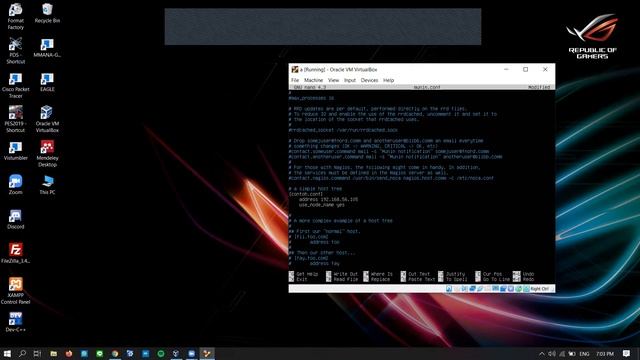Click the use_node_name yes line

(x=322, y=204)
